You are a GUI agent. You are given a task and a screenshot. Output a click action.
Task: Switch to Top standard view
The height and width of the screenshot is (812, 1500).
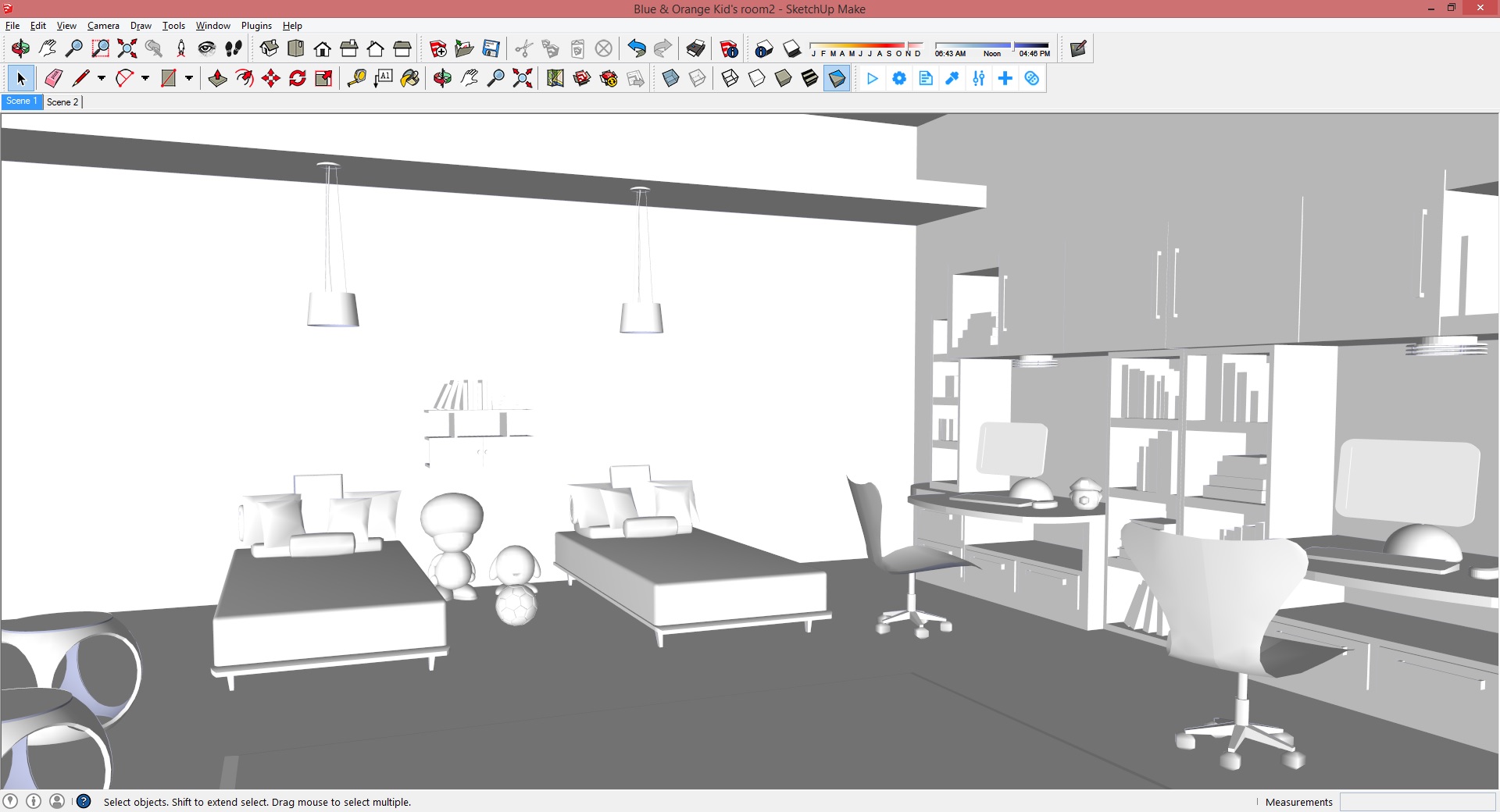(296, 49)
